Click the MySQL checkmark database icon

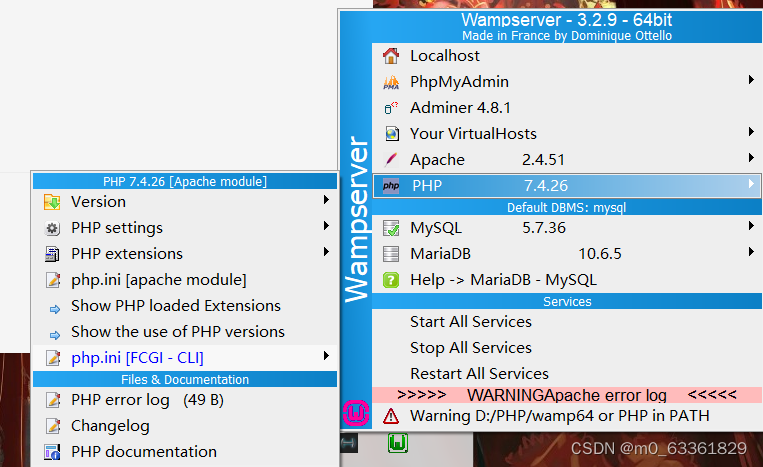[391, 228]
